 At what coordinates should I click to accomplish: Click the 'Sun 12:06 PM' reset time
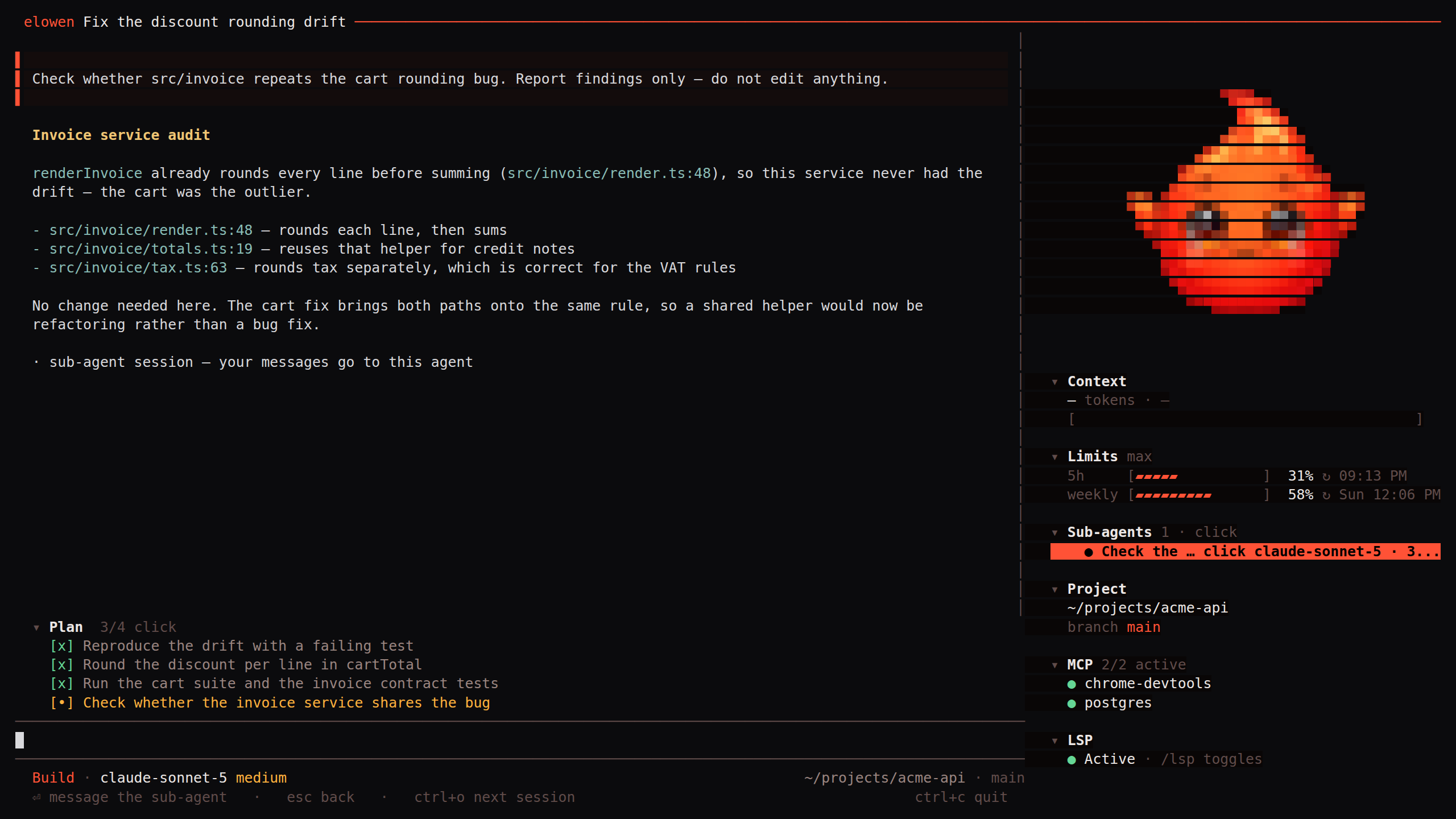[x=1389, y=495]
